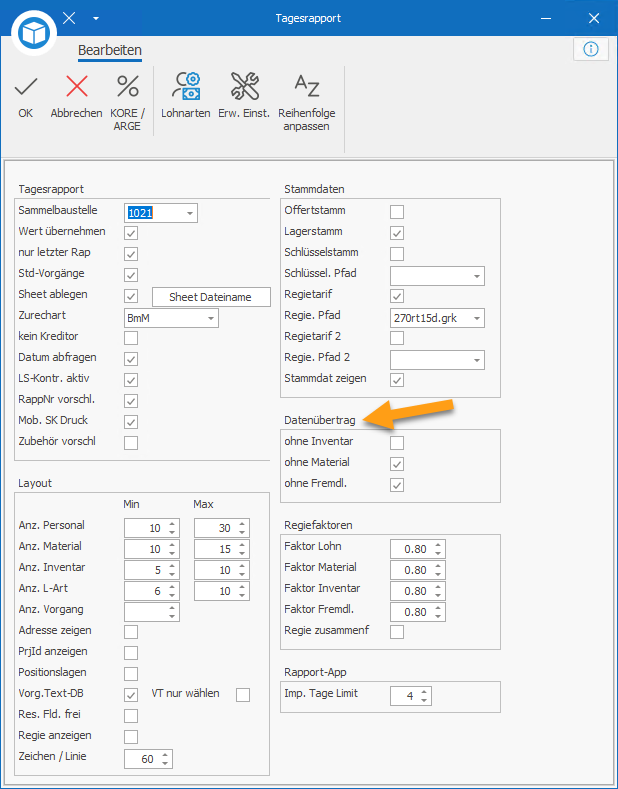Open the quick access dropdown arrow in title bar
This screenshot has height=789, width=618.
click(x=96, y=19)
